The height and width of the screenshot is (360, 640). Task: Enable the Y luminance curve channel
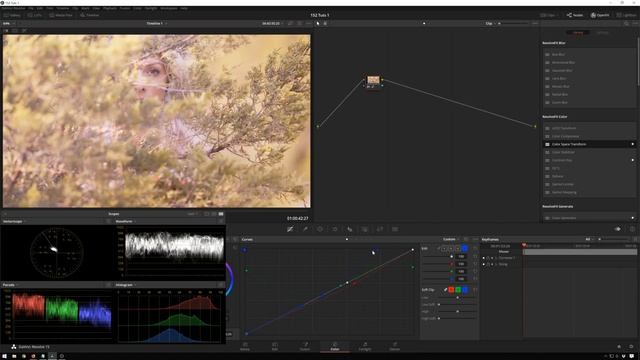[444, 248]
